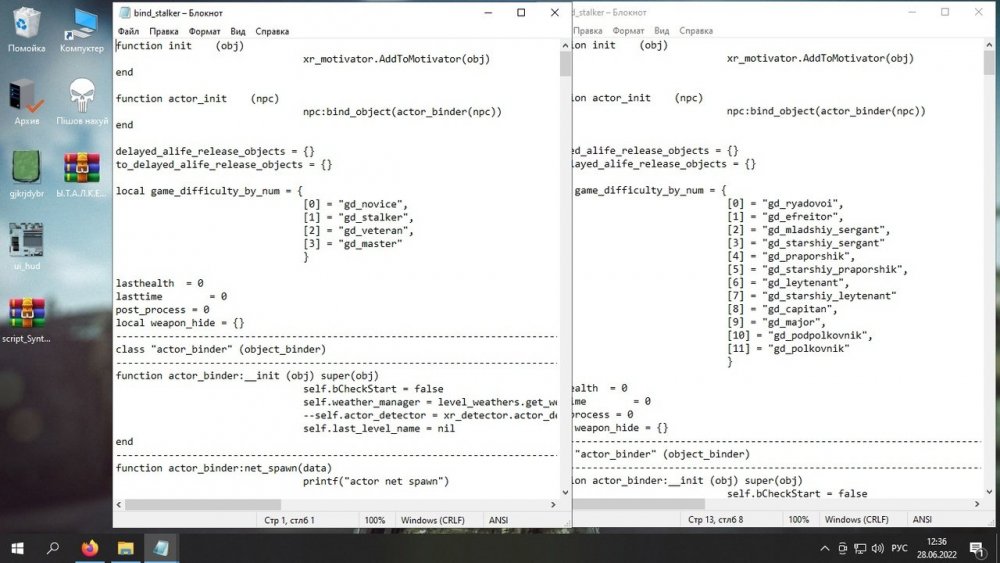Click scroll-left arrow in left Notepad
Screen dimensions: 1000x563
coord(119,504)
